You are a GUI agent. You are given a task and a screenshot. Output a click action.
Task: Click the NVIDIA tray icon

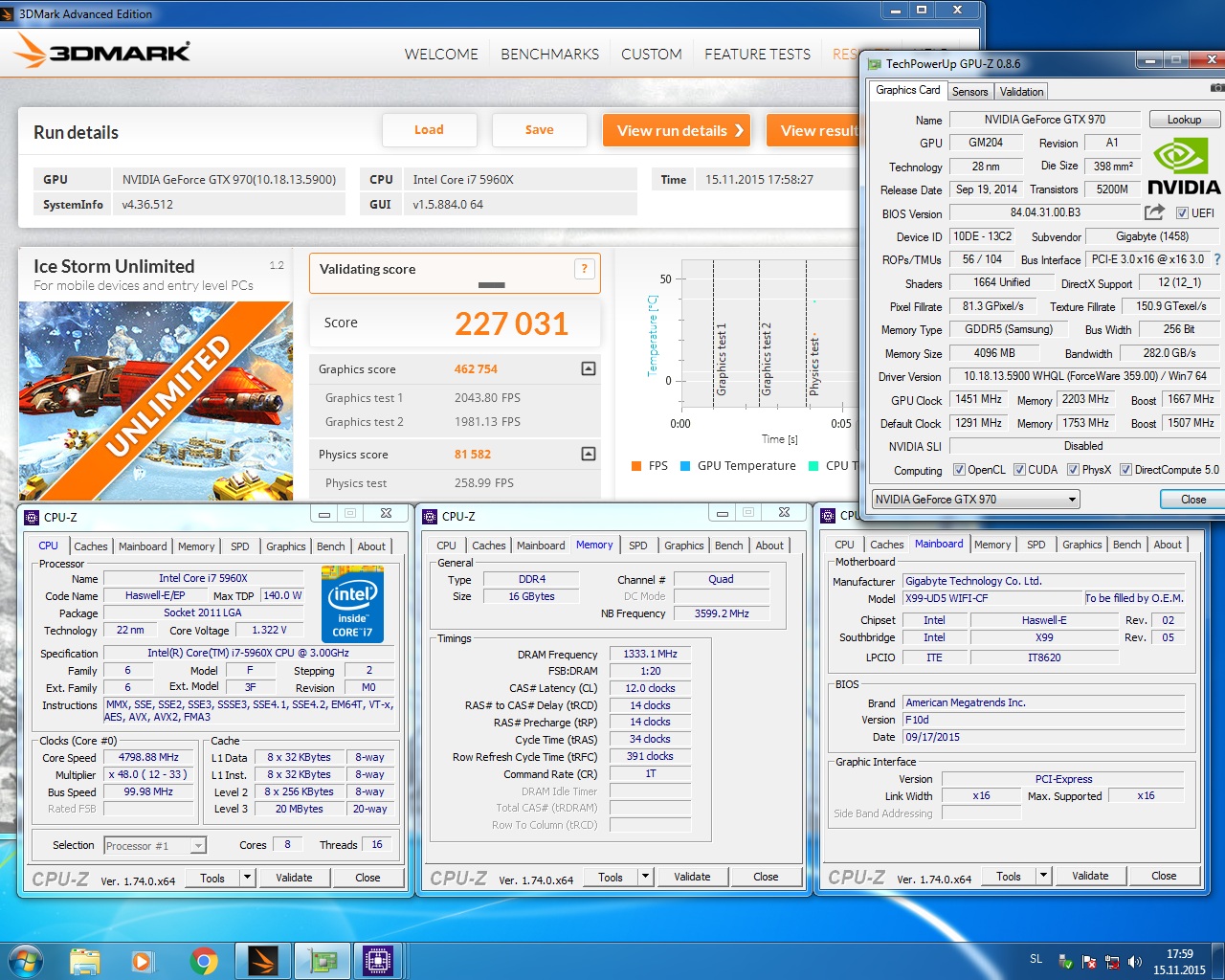pyautogui.click(x=1065, y=962)
